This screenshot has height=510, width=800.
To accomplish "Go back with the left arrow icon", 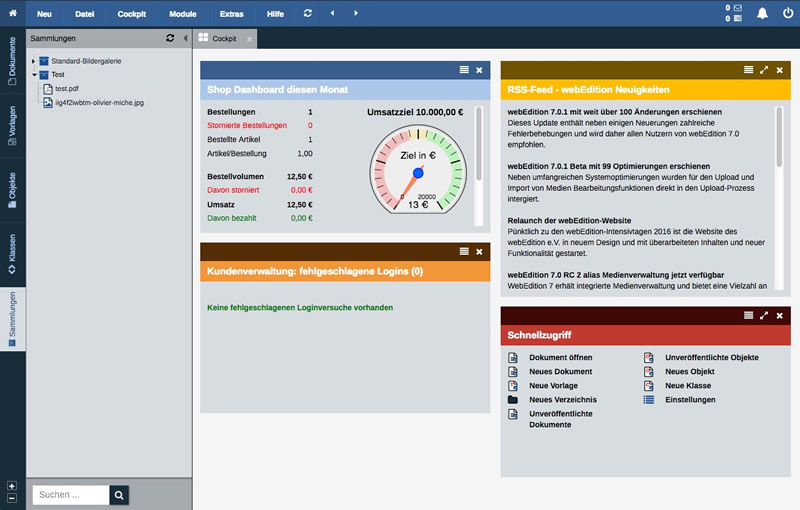I will point(332,13).
